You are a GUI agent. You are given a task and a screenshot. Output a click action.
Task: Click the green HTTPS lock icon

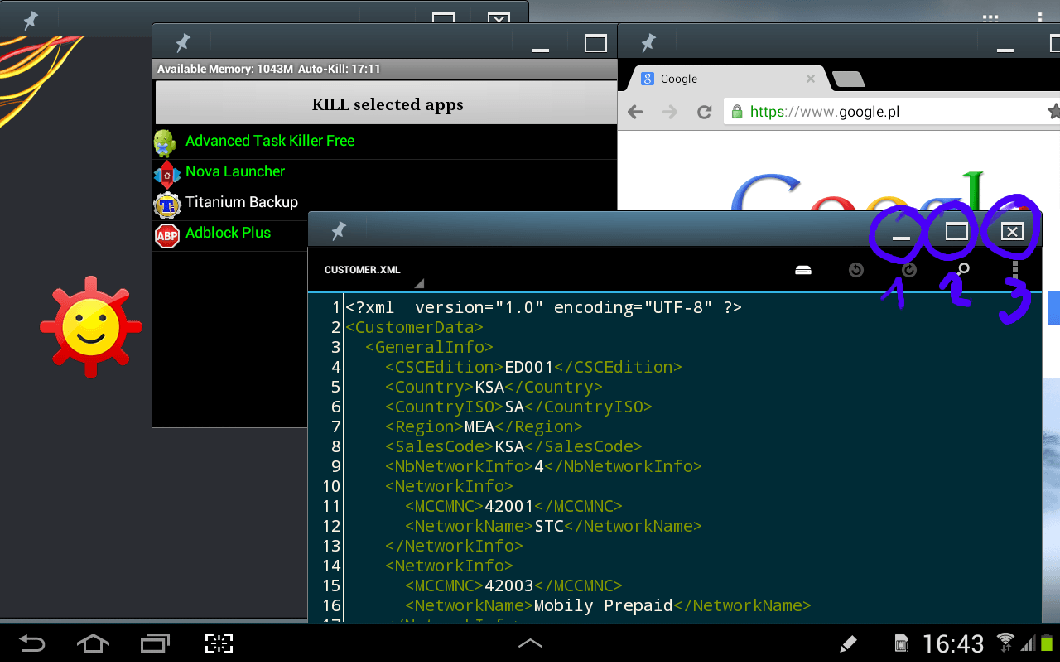click(x=737, y=112)
